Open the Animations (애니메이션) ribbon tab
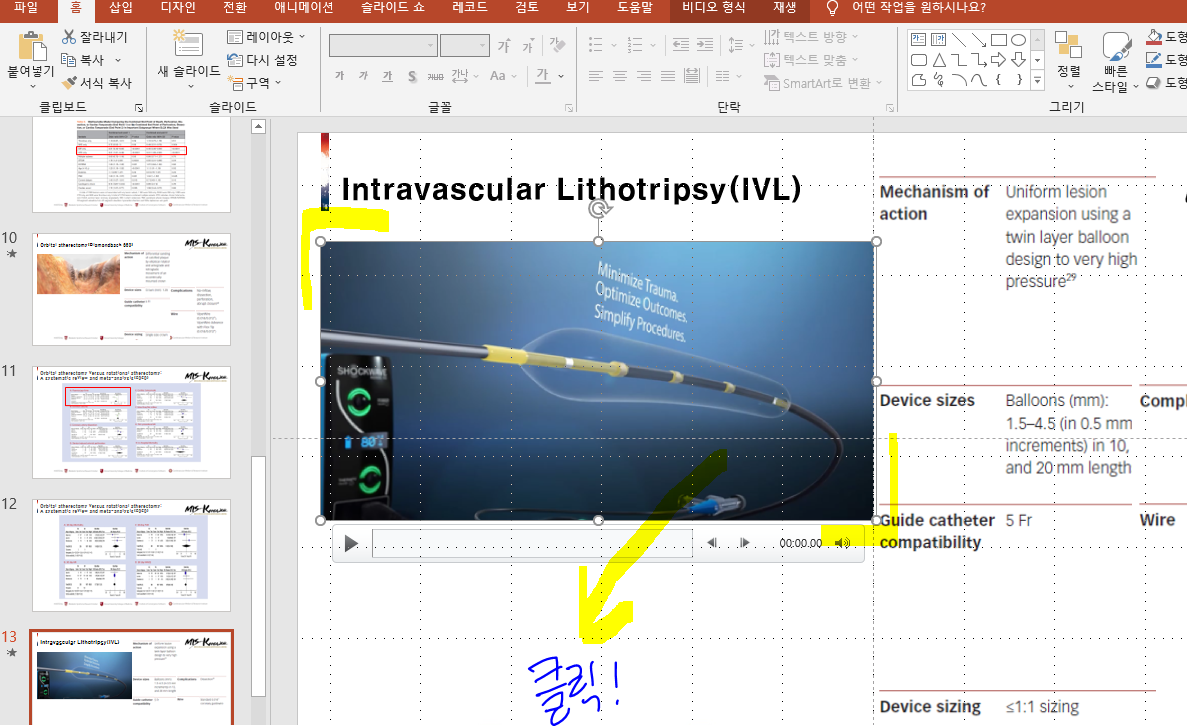The image size is (1187, 726). 304,8
